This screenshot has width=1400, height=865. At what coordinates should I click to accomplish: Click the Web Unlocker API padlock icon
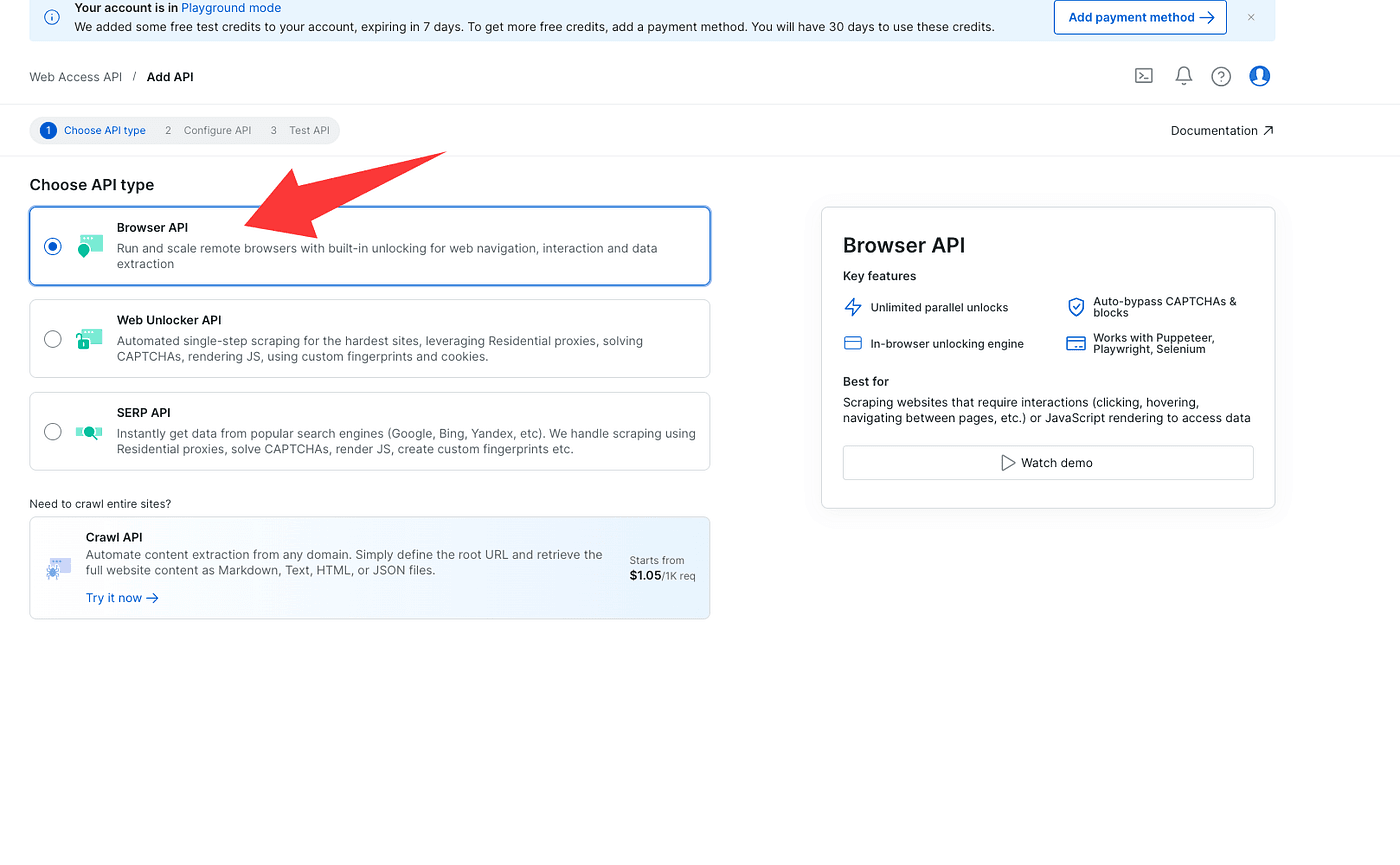(89, 339)
